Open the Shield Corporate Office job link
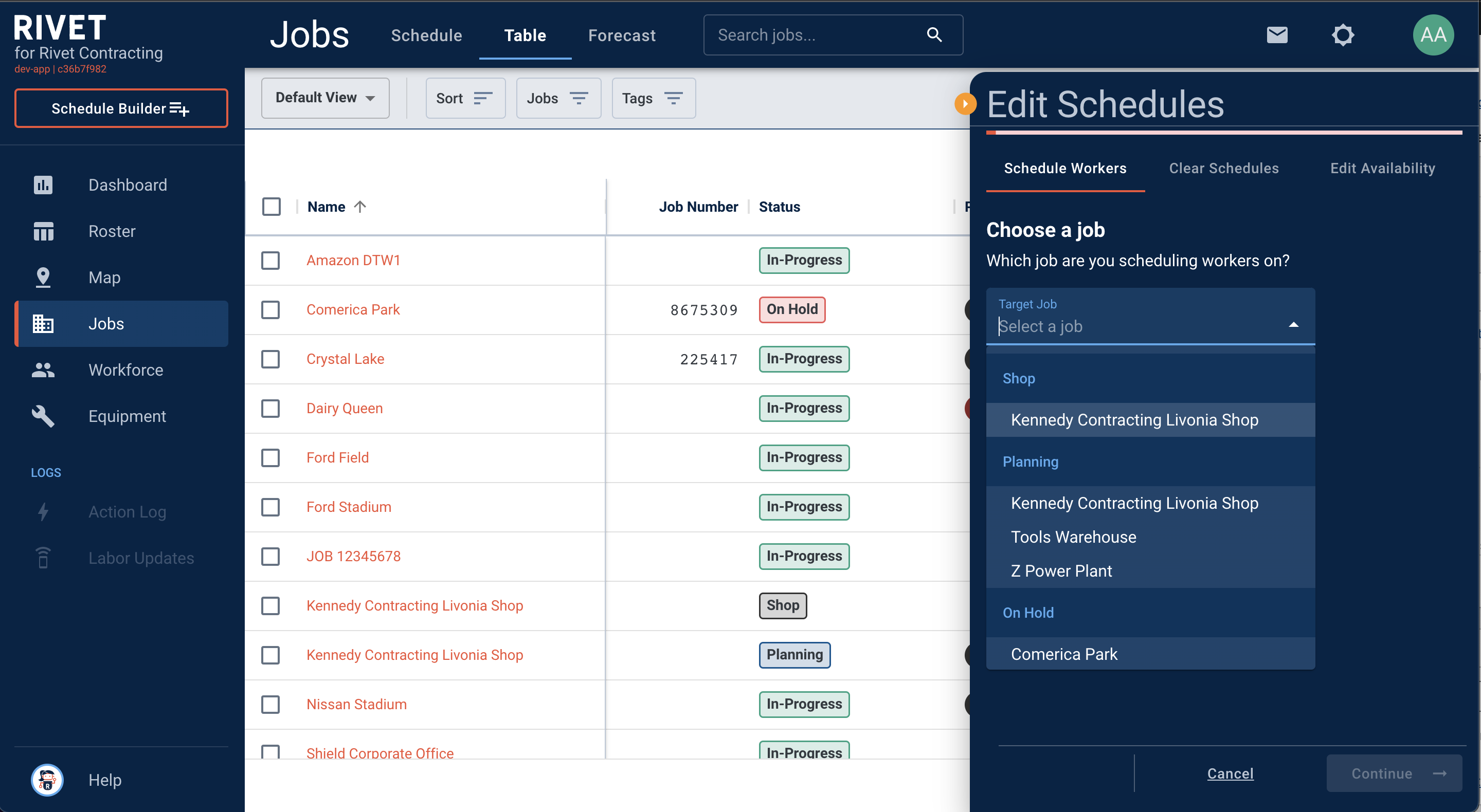Viewport: 1481px width, 812px height. [380, 752]
